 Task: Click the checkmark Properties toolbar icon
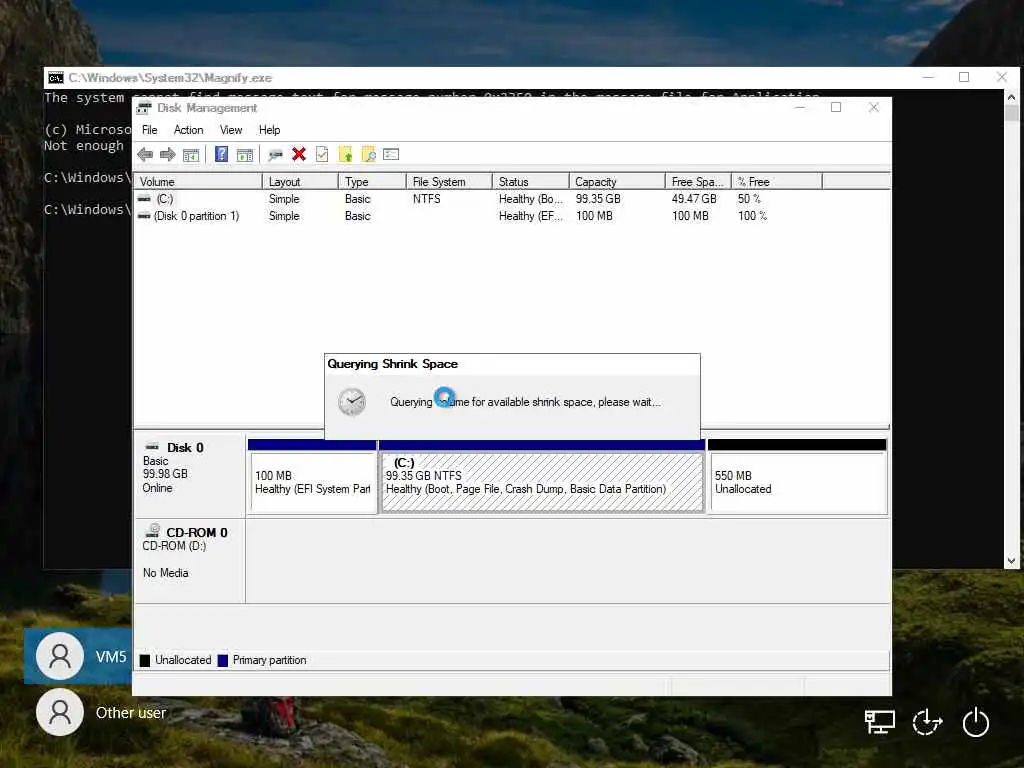[322, 155]
